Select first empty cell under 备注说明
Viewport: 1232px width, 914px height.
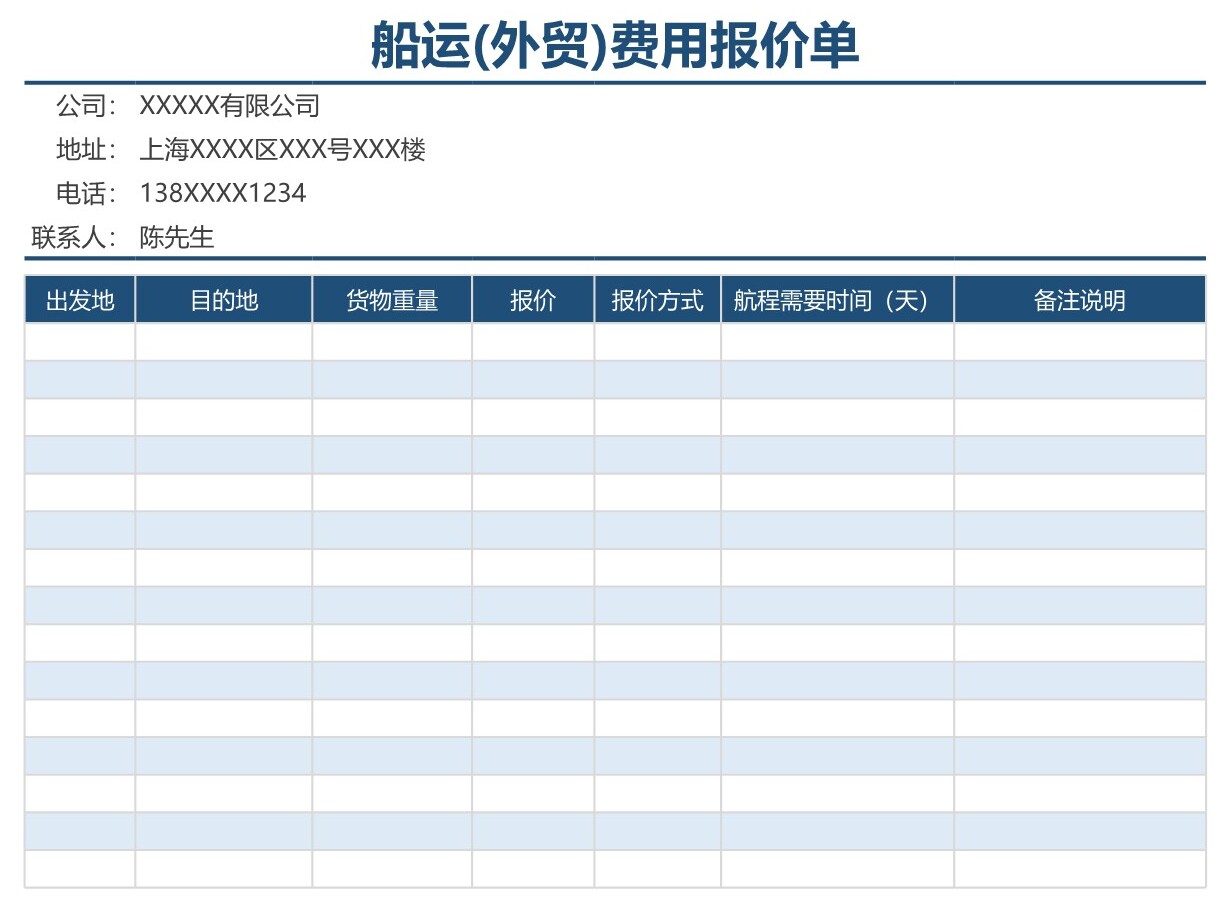tap(1079, 342)
